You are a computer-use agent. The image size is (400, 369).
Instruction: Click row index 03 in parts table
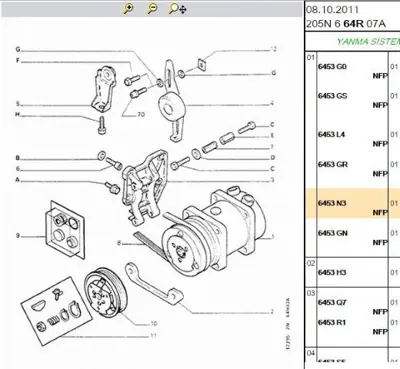(311, 293)
